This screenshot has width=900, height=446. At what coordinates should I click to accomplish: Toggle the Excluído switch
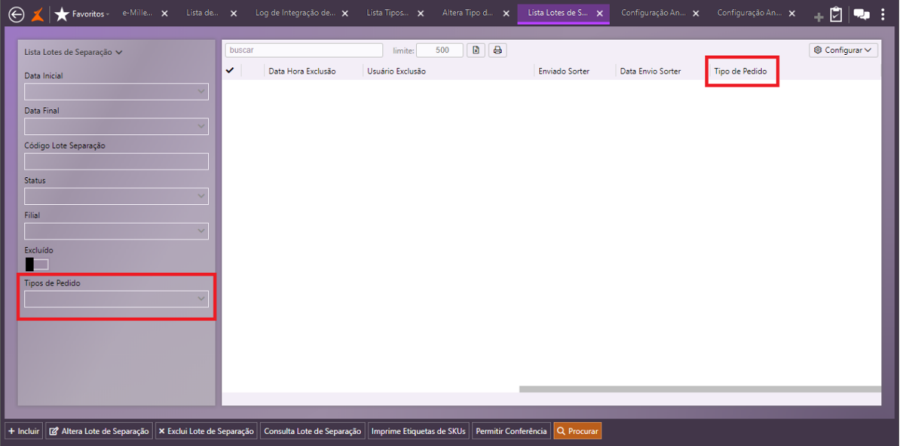pos(37,264)
